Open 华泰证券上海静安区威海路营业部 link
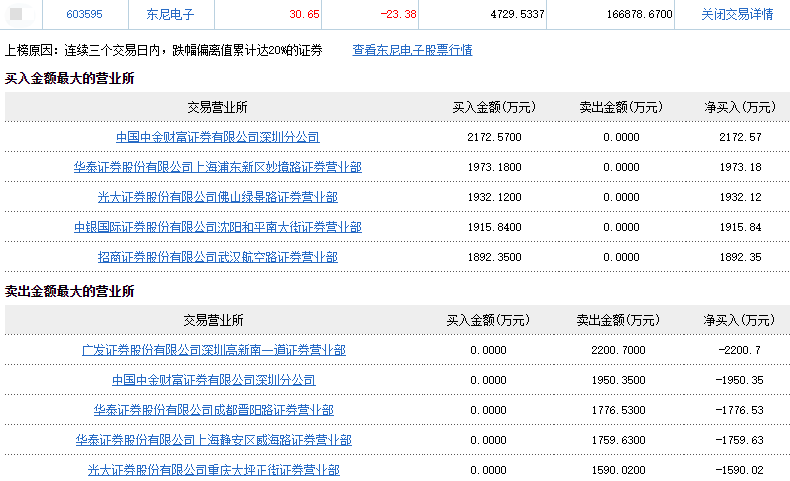 coord(213,440)
